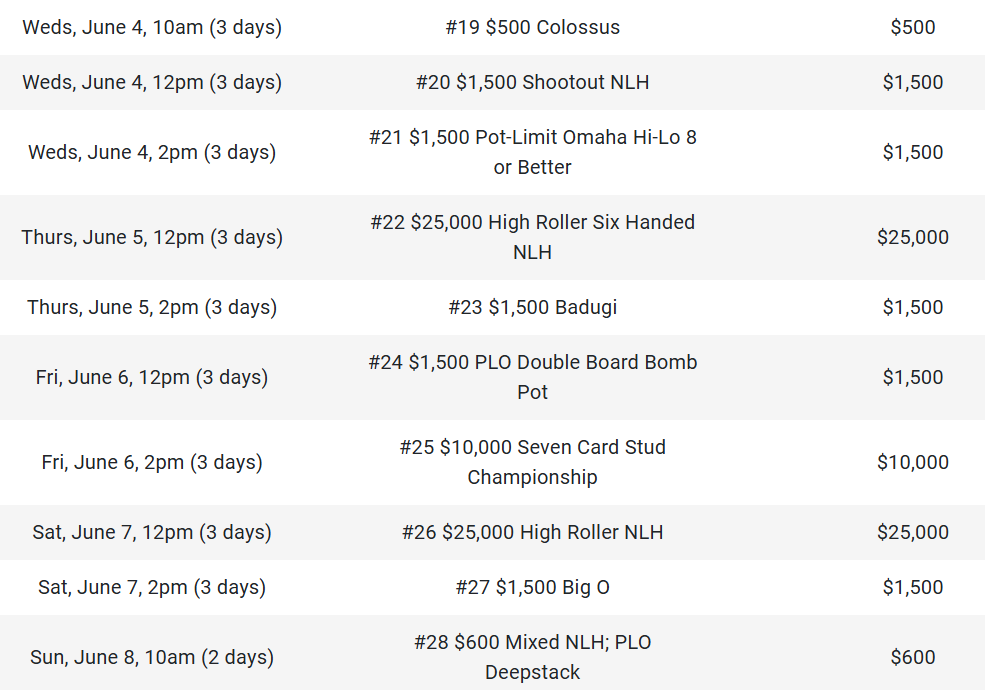The image size is (985, 690).
Task: Click the 'Weds, June 4, 10am (3 days)' date
Action: pyautogui.click(x=152, y=27)
